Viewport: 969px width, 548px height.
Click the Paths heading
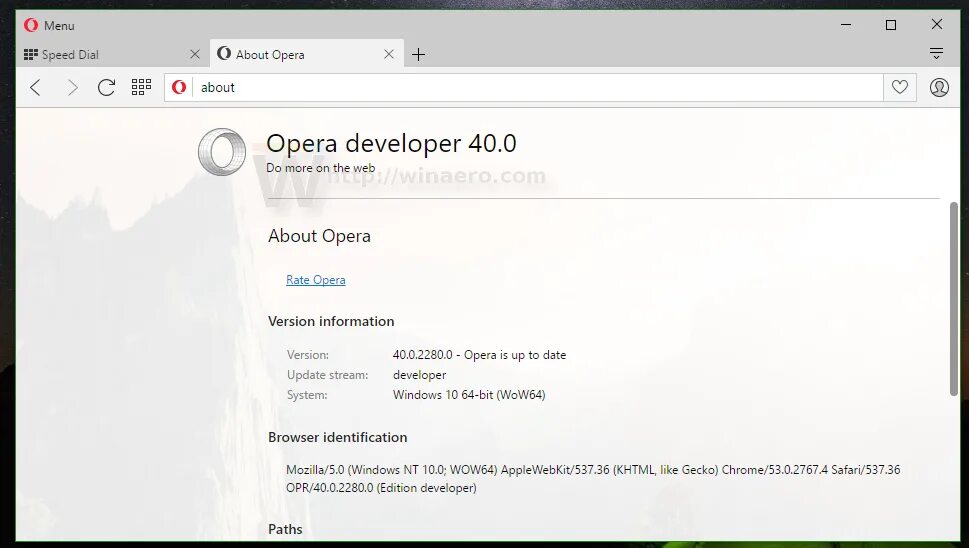click(x=285, y=529)
